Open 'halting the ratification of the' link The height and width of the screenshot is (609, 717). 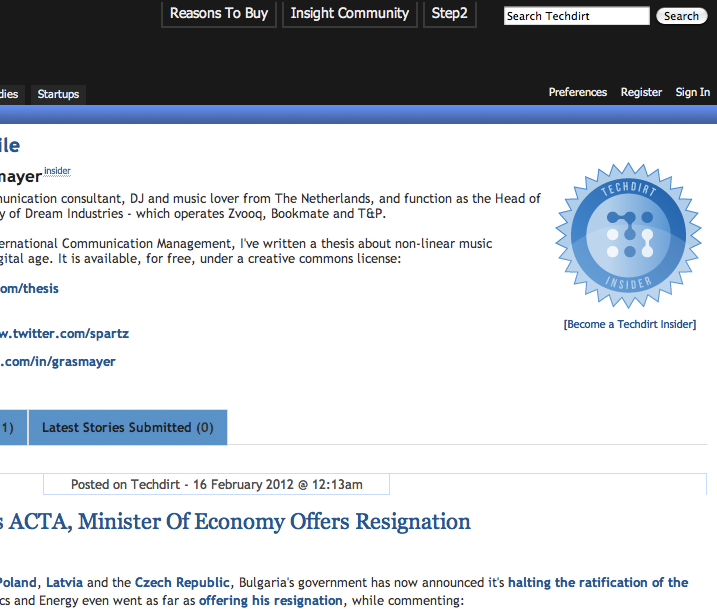click(598, 582)
